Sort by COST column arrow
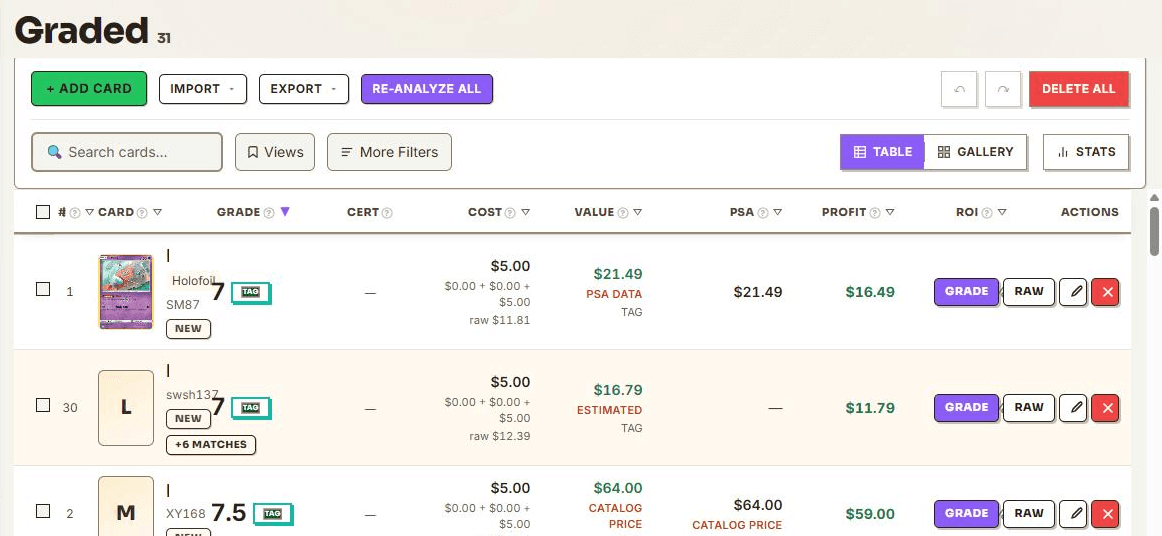The width and height of the screenshot is (1162, 536). pyautogui.click(x=525, y=213)
